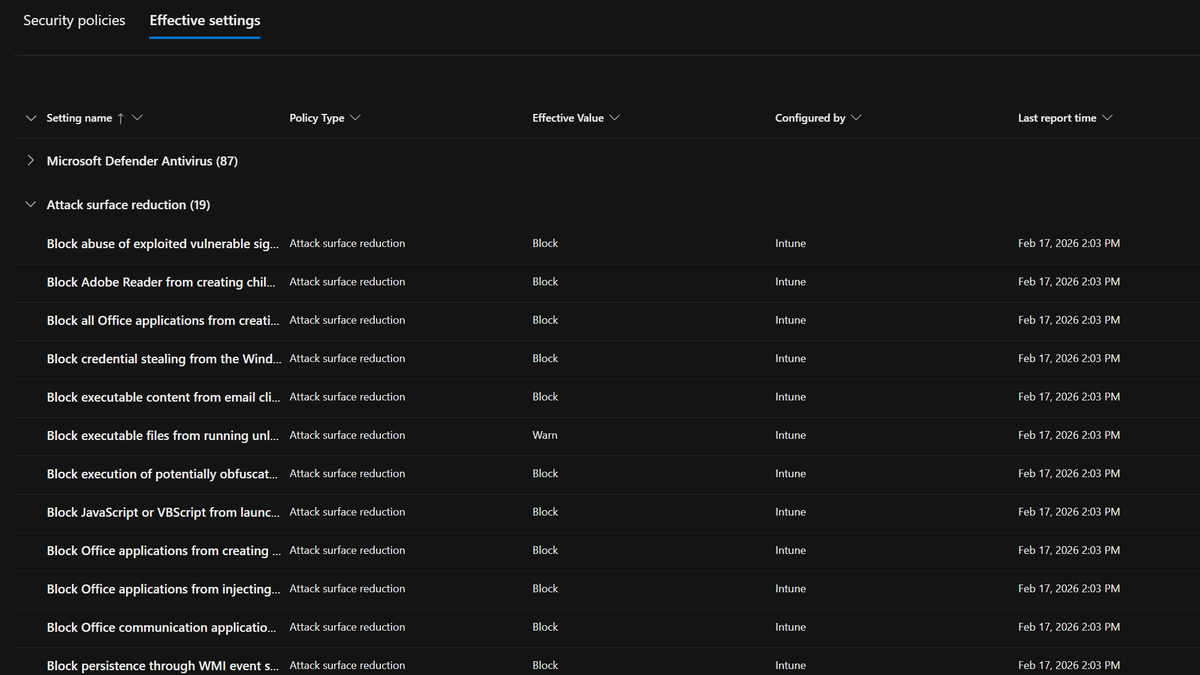The width and height of the screenshot is (1200, 675).
Task: Open the Last report time column dropdown chevron
Action: tap(1107, 118)
